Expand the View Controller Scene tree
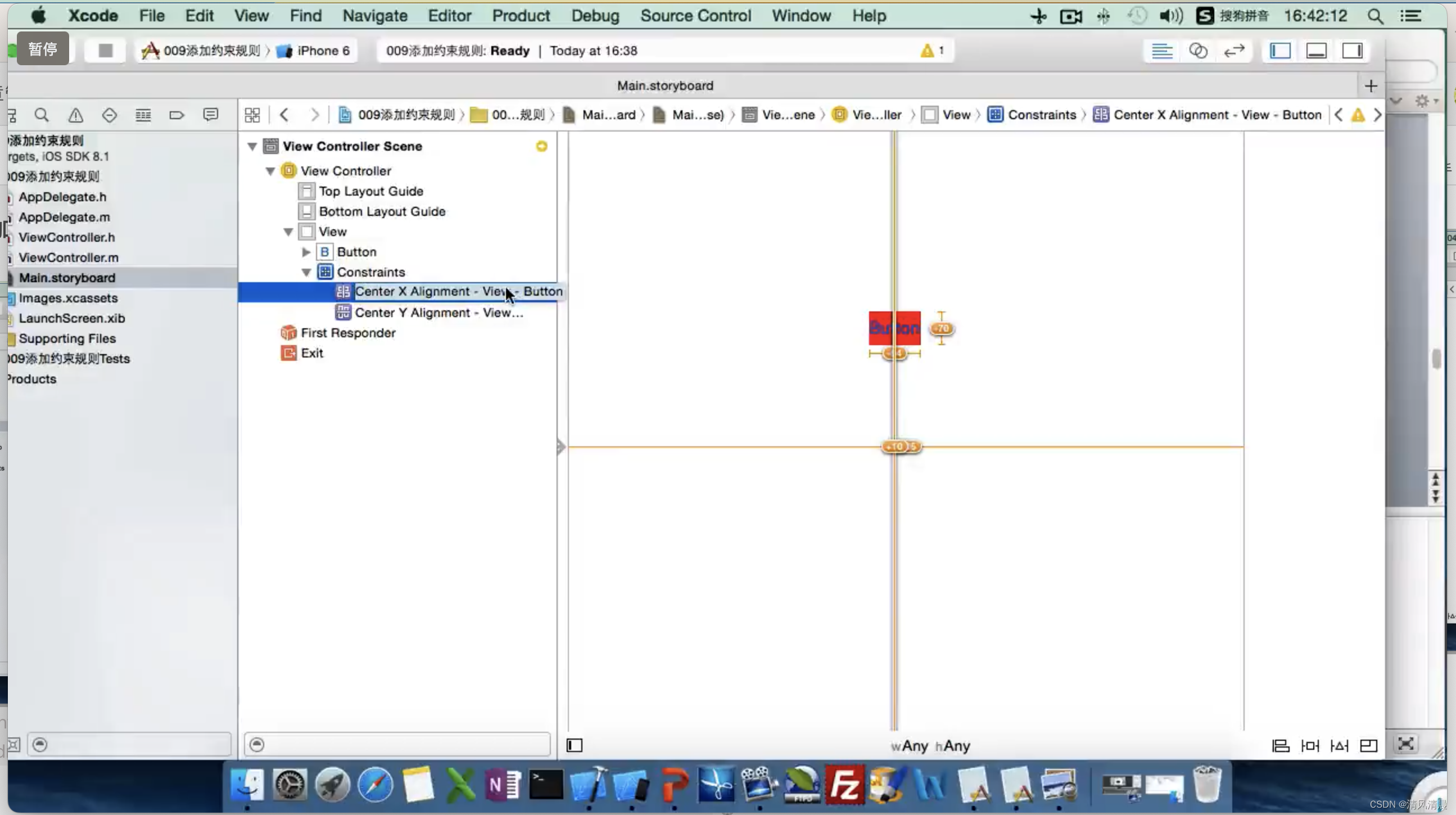Image resolution: width=1456 pixels, height=815 pixels. click(251, 146)
